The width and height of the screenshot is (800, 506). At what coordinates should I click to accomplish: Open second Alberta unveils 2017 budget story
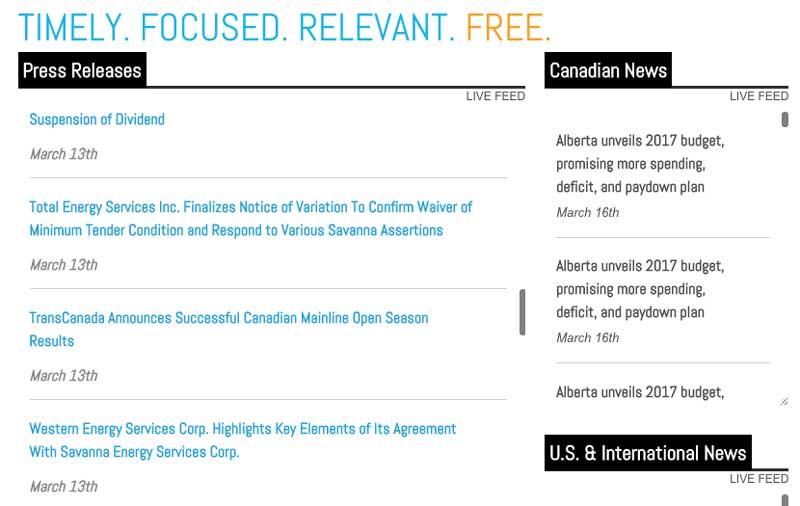tap(640, 289)
